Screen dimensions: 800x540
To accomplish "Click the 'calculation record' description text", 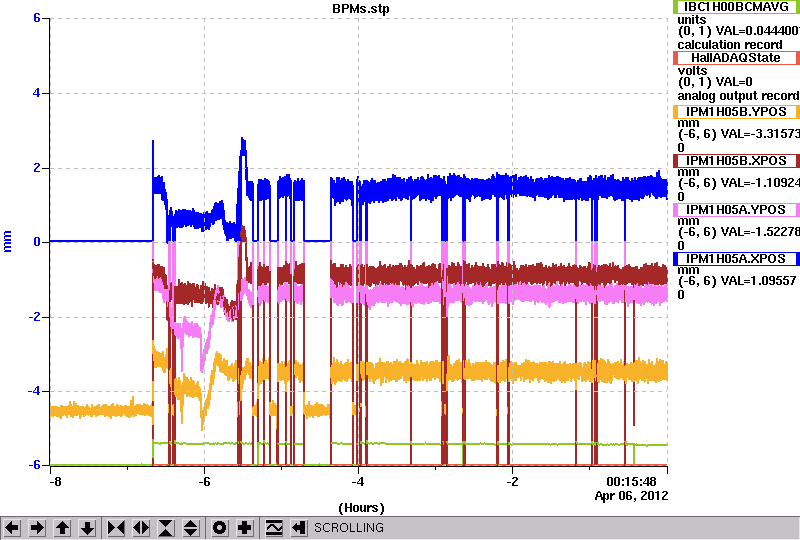I will click(730, 44).
